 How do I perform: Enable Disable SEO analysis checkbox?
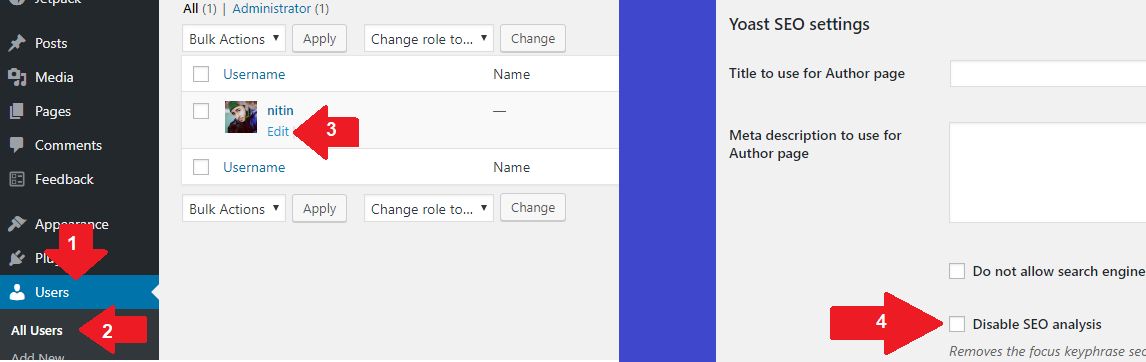[957, 323]
